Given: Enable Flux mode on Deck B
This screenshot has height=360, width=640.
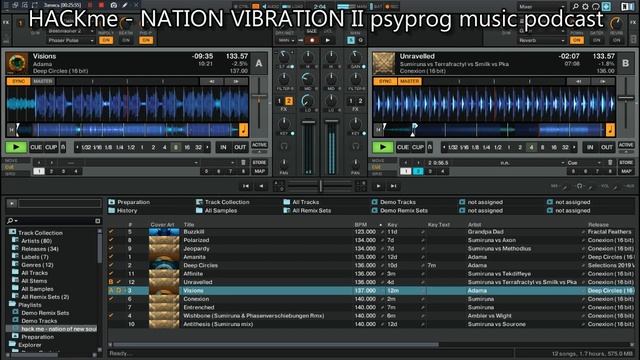Looking at the screenshot, I should pos(430,147).
